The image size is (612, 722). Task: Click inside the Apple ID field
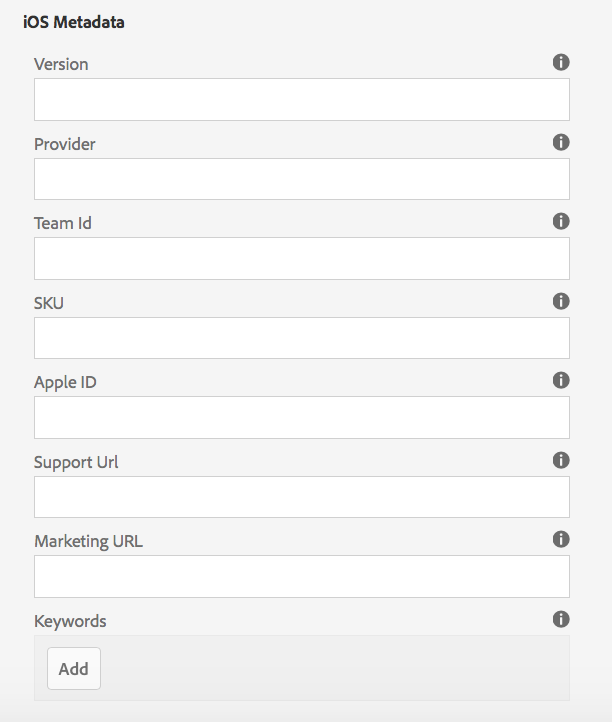click(302, 418)
